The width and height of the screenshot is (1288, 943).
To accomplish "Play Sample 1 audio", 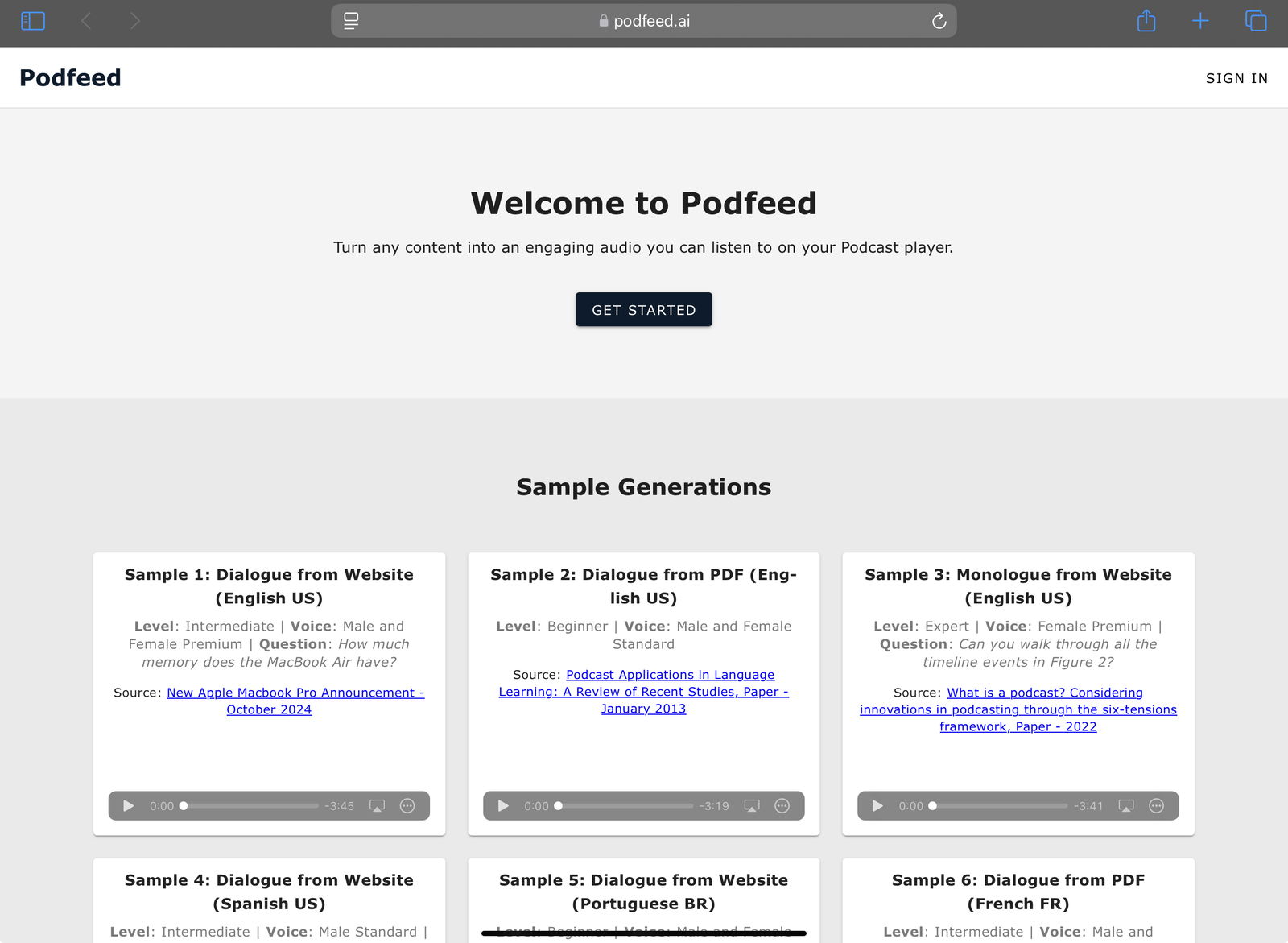I will click(128, 806).
